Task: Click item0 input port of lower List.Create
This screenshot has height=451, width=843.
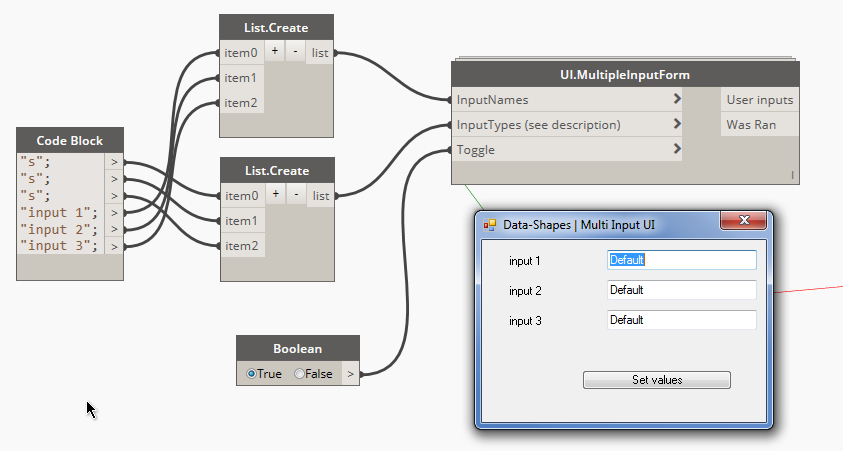Action: 242,196
